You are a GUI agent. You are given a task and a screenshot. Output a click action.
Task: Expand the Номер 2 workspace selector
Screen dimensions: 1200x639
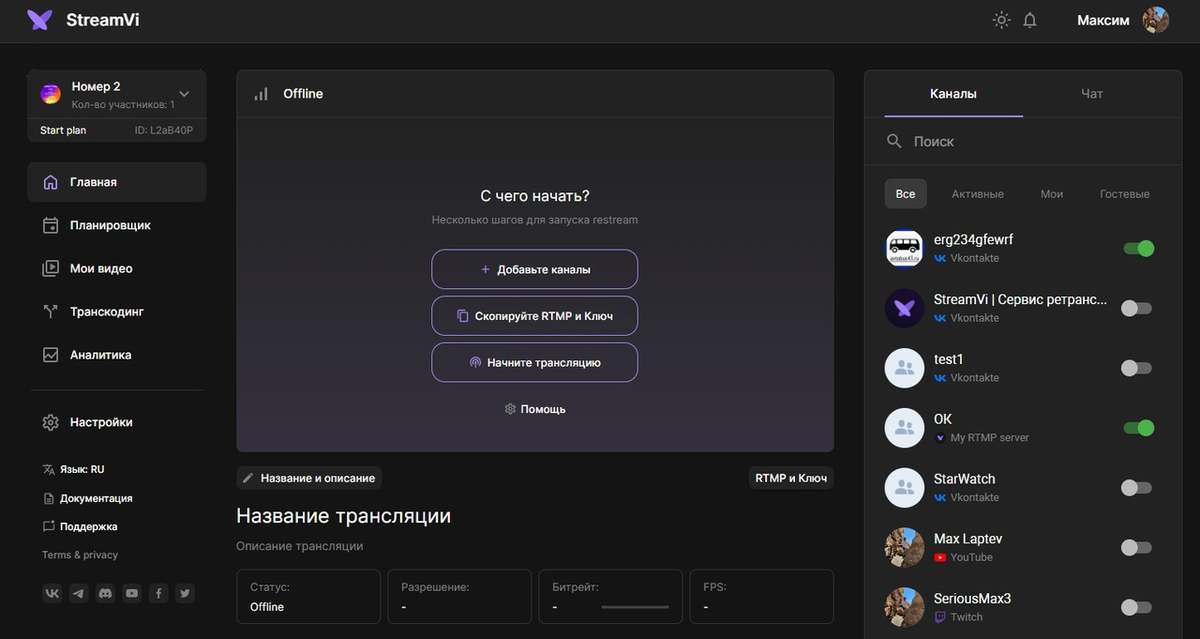[184, 93]
